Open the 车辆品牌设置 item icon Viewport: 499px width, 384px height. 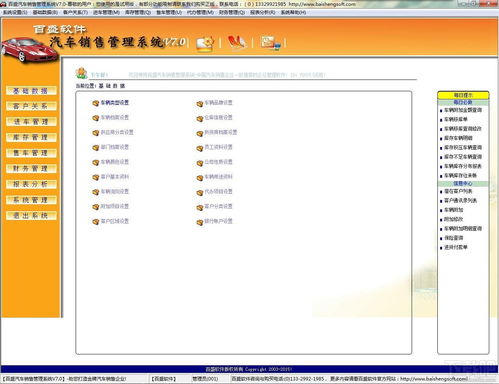200,104
